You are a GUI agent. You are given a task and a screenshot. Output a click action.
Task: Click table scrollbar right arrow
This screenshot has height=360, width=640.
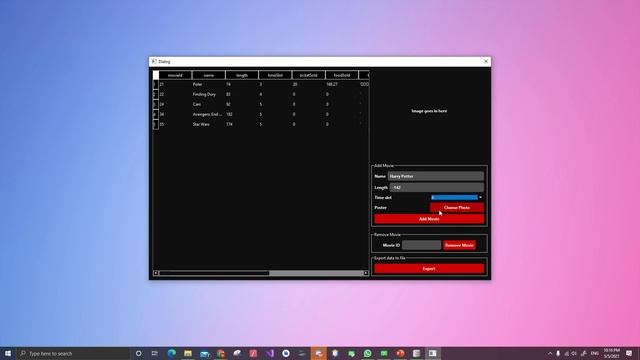pyautogui.click(x=366, y=273)
